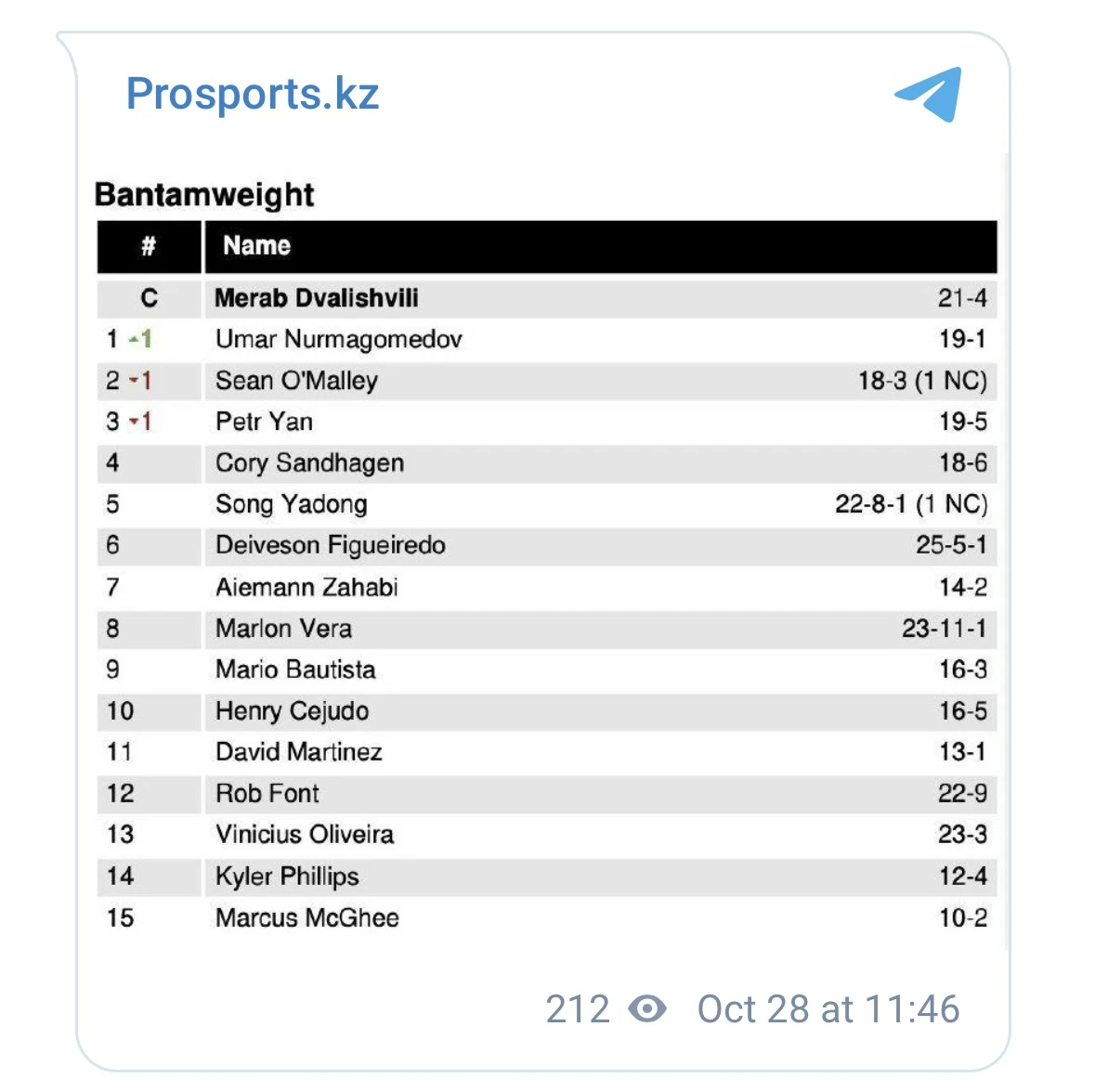Select champion Merab Dvalishvili row
This screenshot has width=1095, height=1092.
pos(317,298)
